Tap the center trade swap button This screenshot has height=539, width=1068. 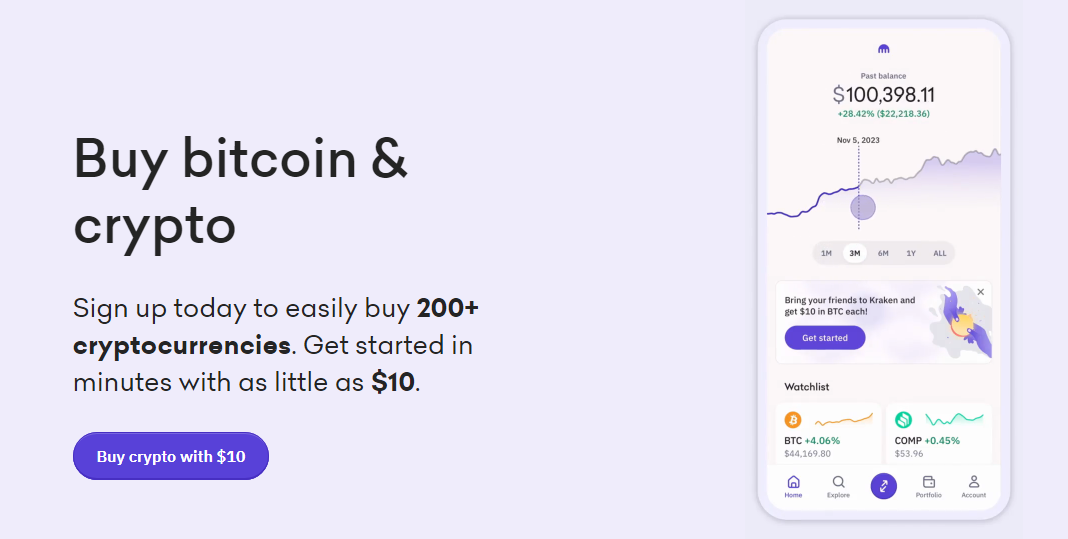884,487
